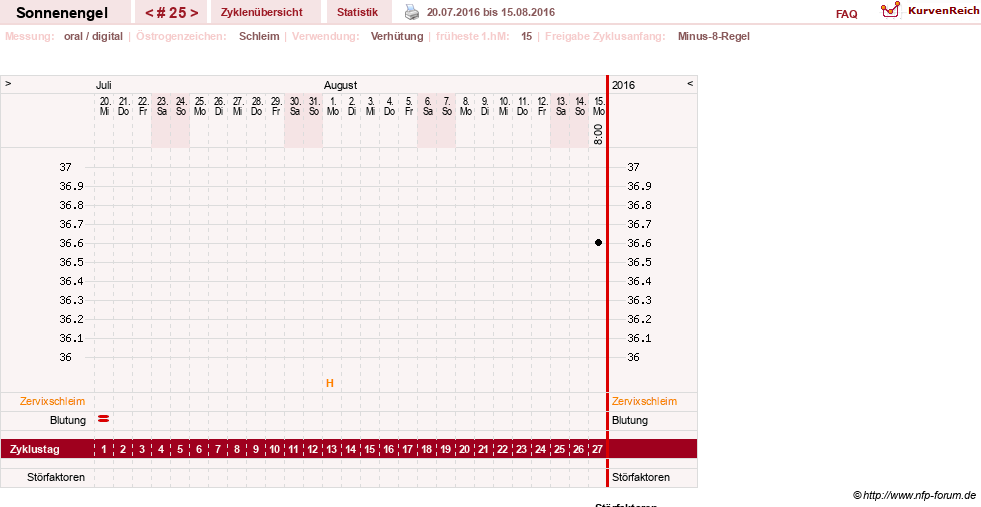The image size is (981, 507).
Task: Select the date column 15. Mo
Action: pos(599,106)
